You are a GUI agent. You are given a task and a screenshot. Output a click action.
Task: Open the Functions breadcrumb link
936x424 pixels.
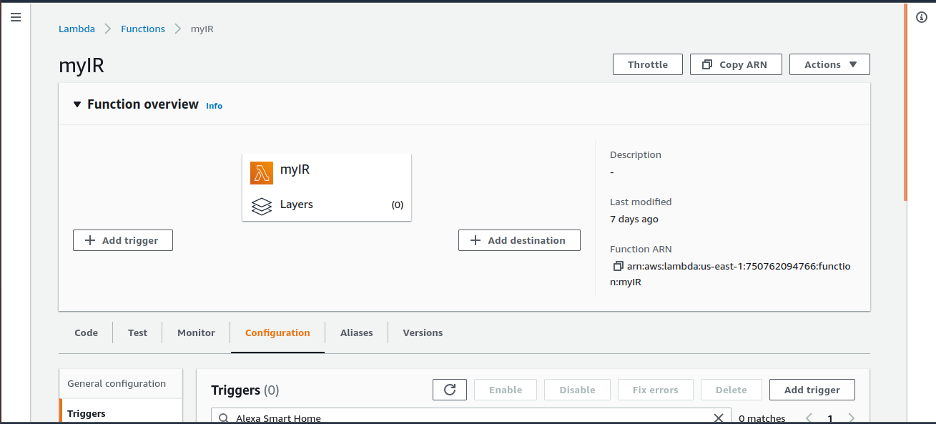[x=143, y=29]
